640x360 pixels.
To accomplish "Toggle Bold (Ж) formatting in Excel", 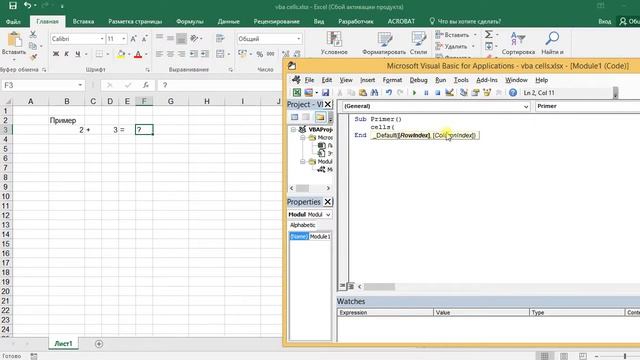I will (56, 54).
